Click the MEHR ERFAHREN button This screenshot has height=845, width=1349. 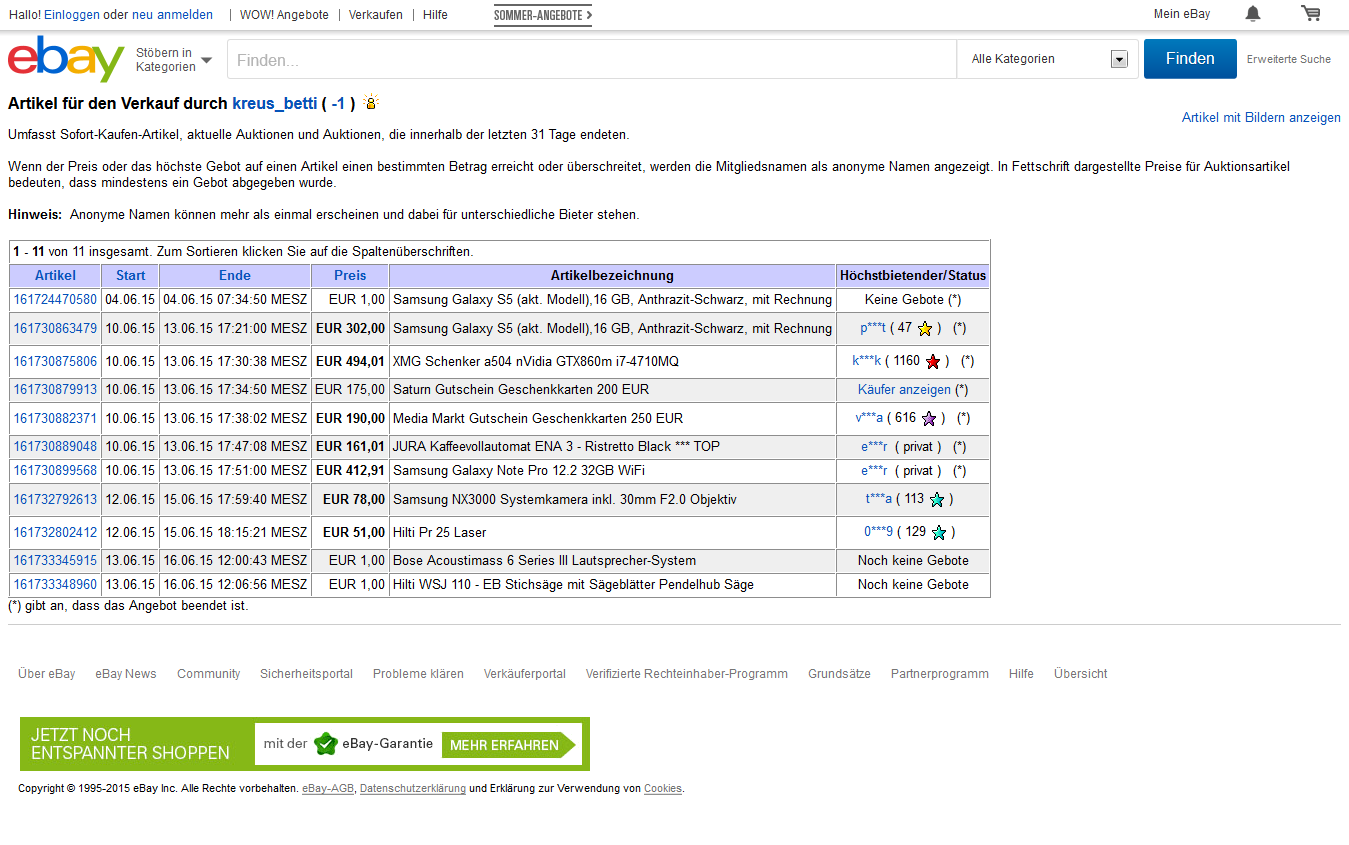click(x=509, y=745)
